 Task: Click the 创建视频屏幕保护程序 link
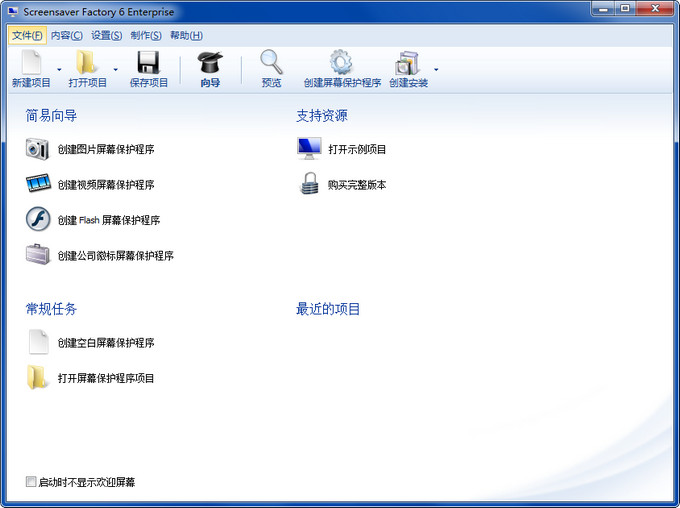tap(106, 185)
